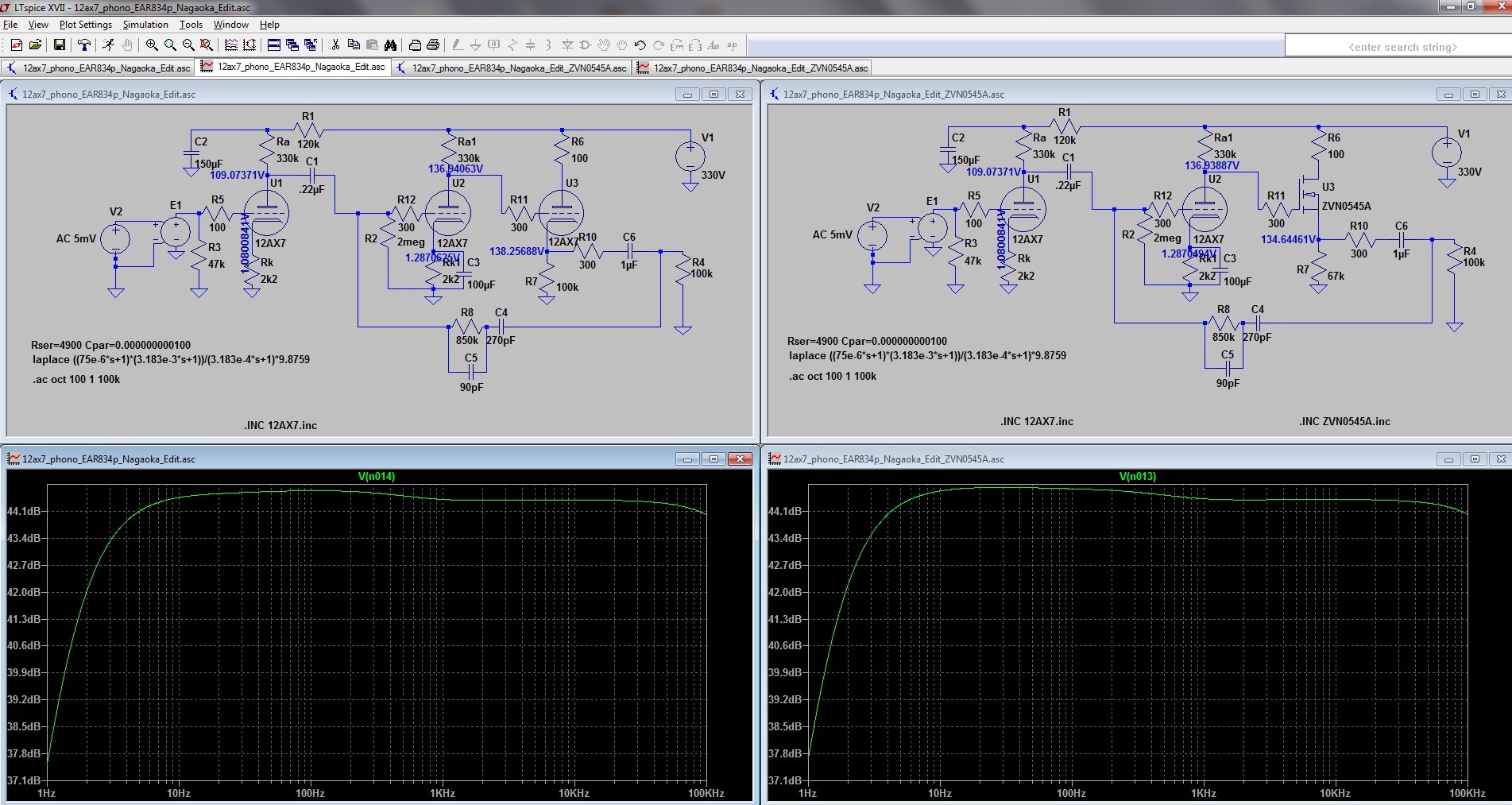This screenshot has width=1512, height=805.
Task: Select the Ground symbol tool
Action: [x=475, y=45]
